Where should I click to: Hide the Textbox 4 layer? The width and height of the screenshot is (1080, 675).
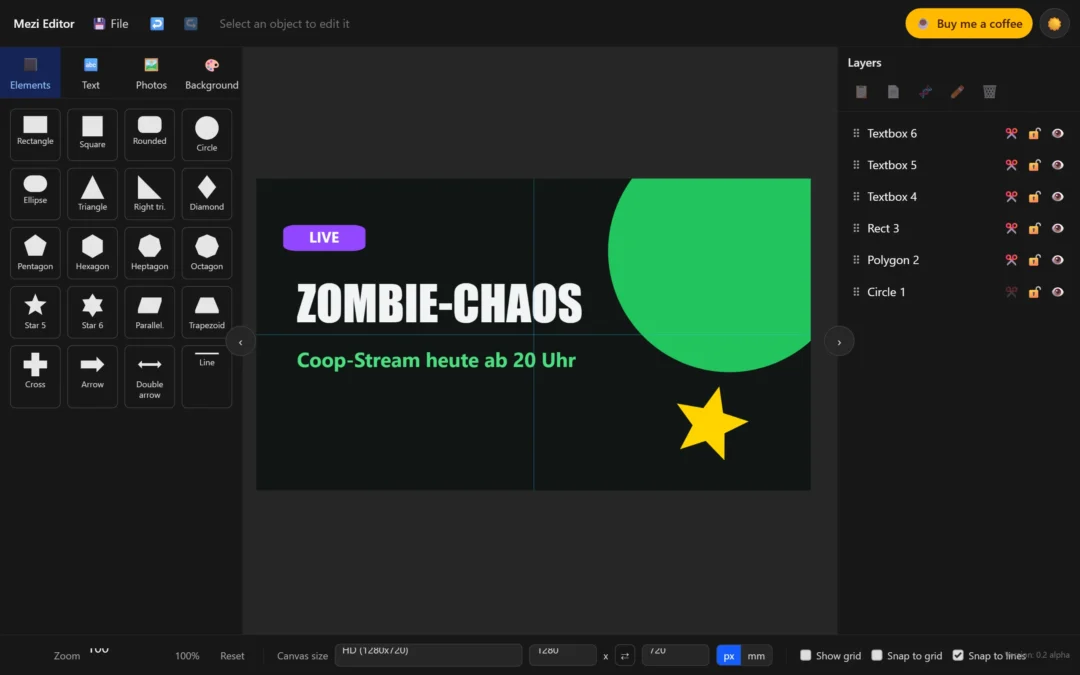point(1057,196)
